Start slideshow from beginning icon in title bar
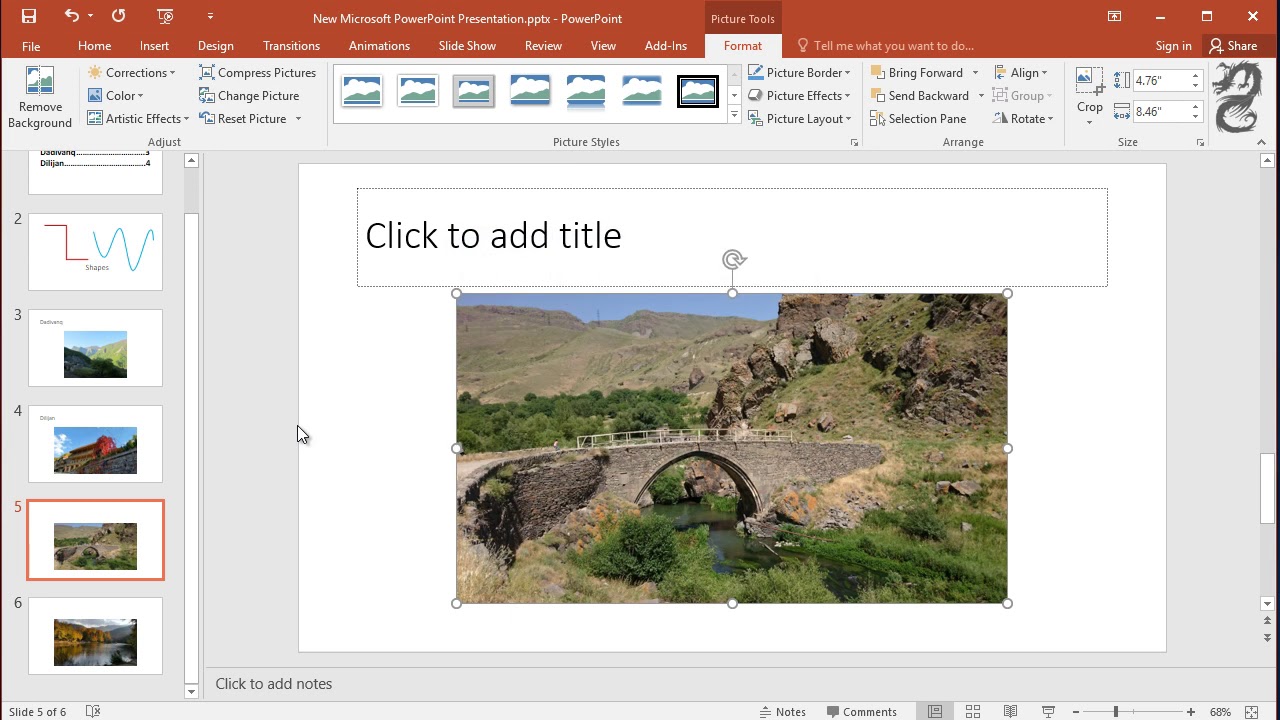The image size is (1280, 720). (165, 16)
